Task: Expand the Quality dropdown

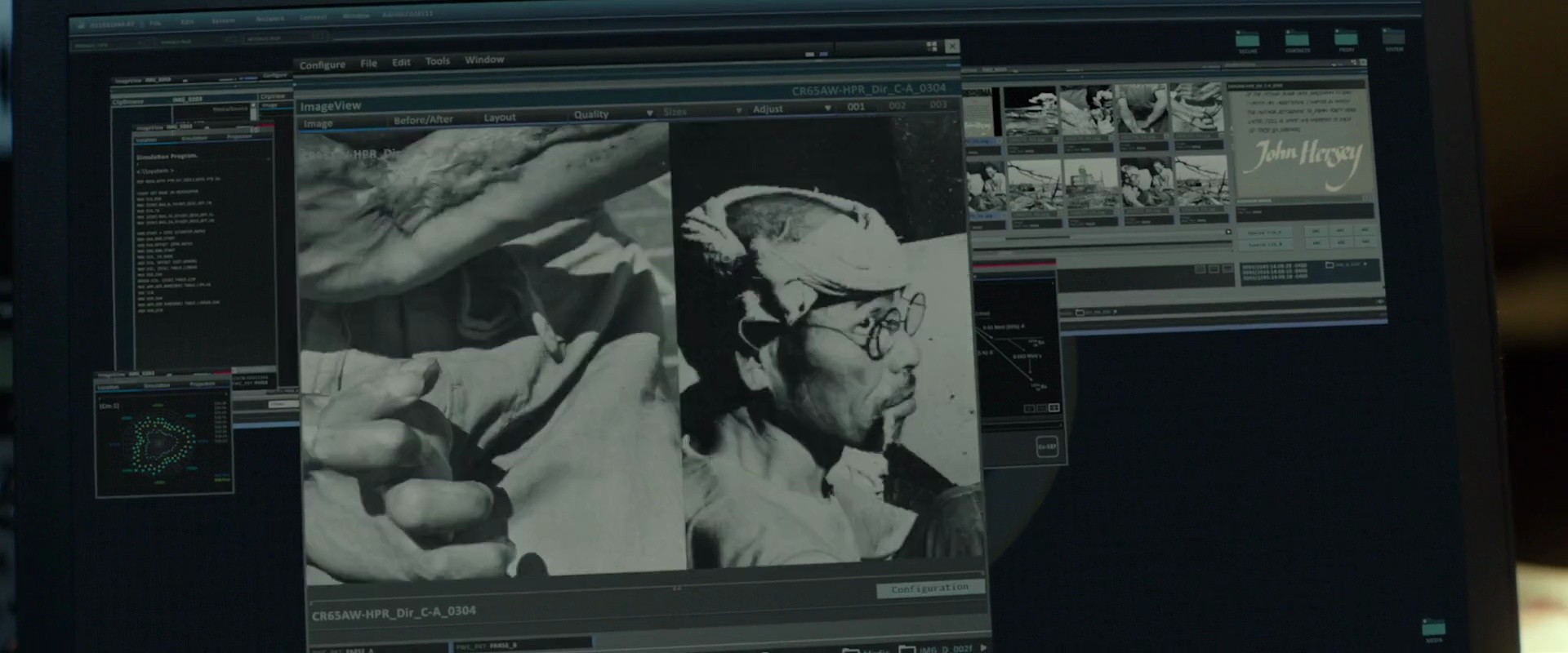Action: (x=613, y=113)
